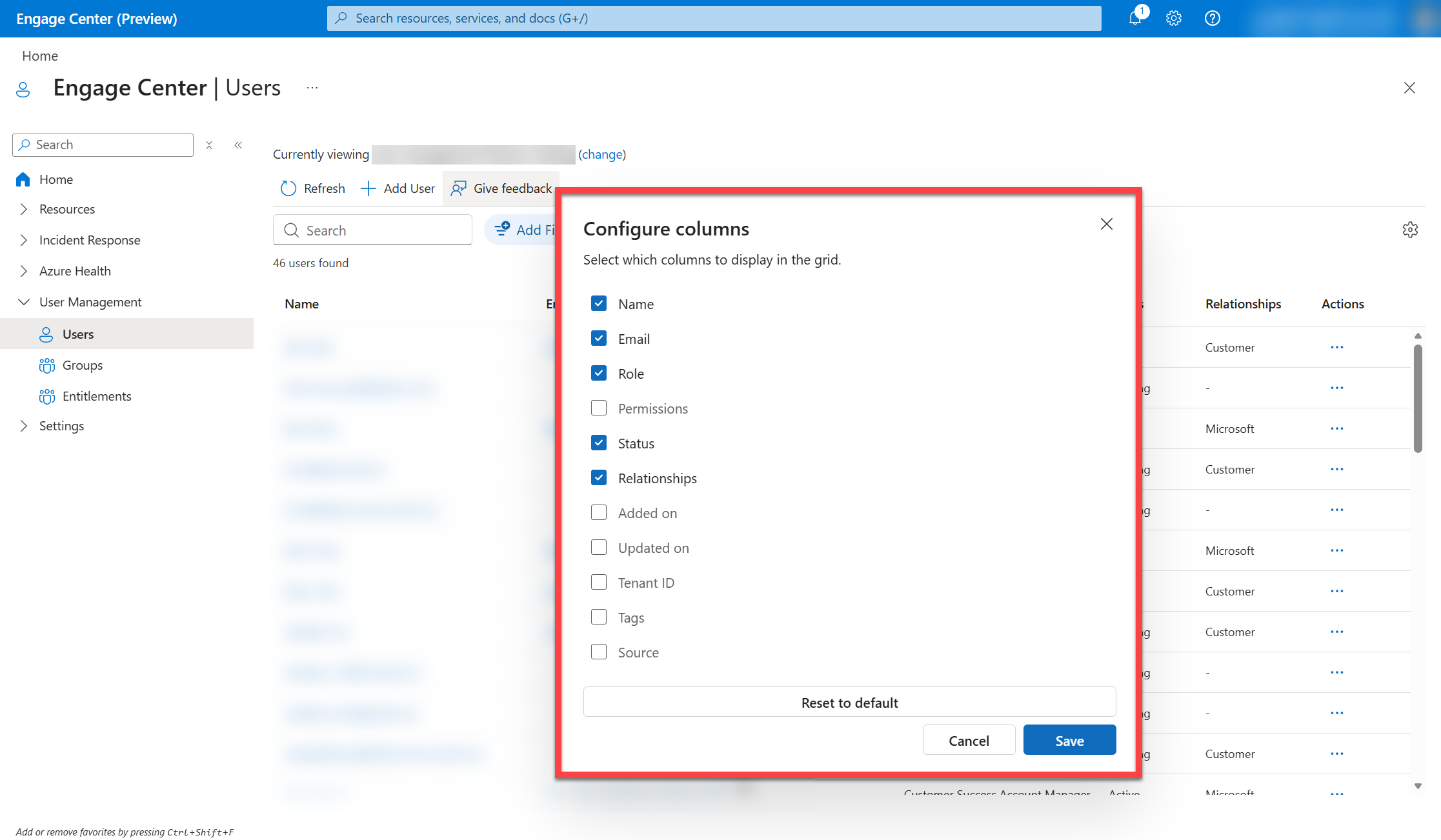Enable the Added on column checkbox
The height and width of the screenshot is (840, 1441).
point(599,512)
